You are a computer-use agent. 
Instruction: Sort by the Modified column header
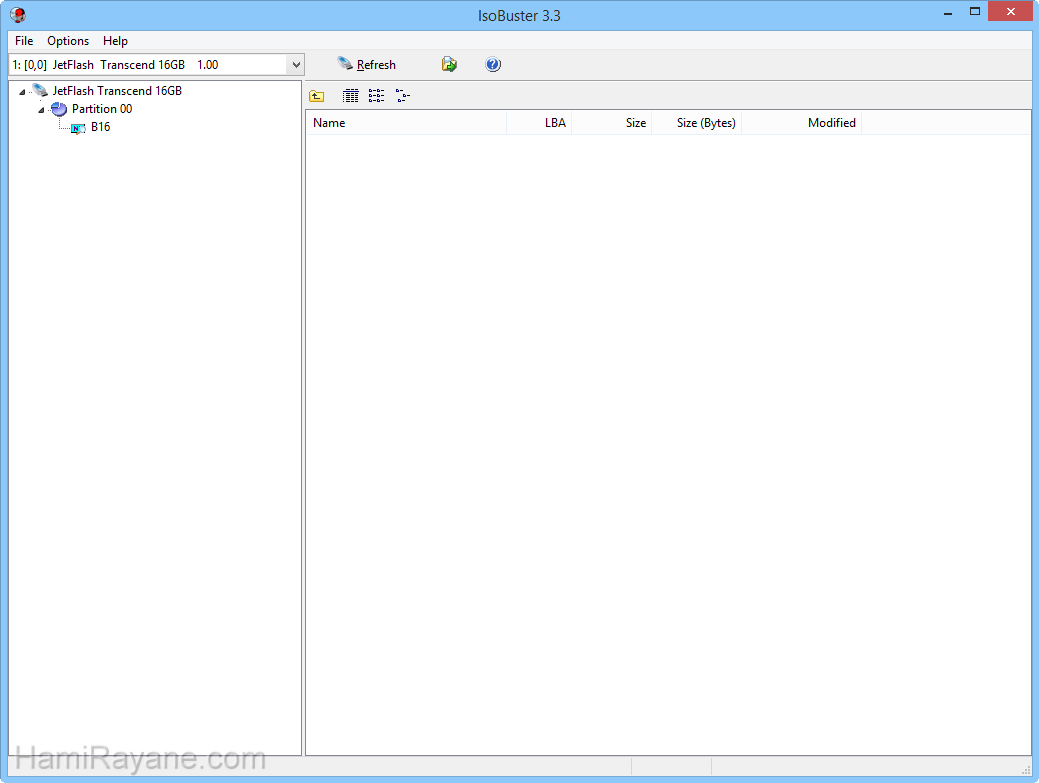coord(801,123)
